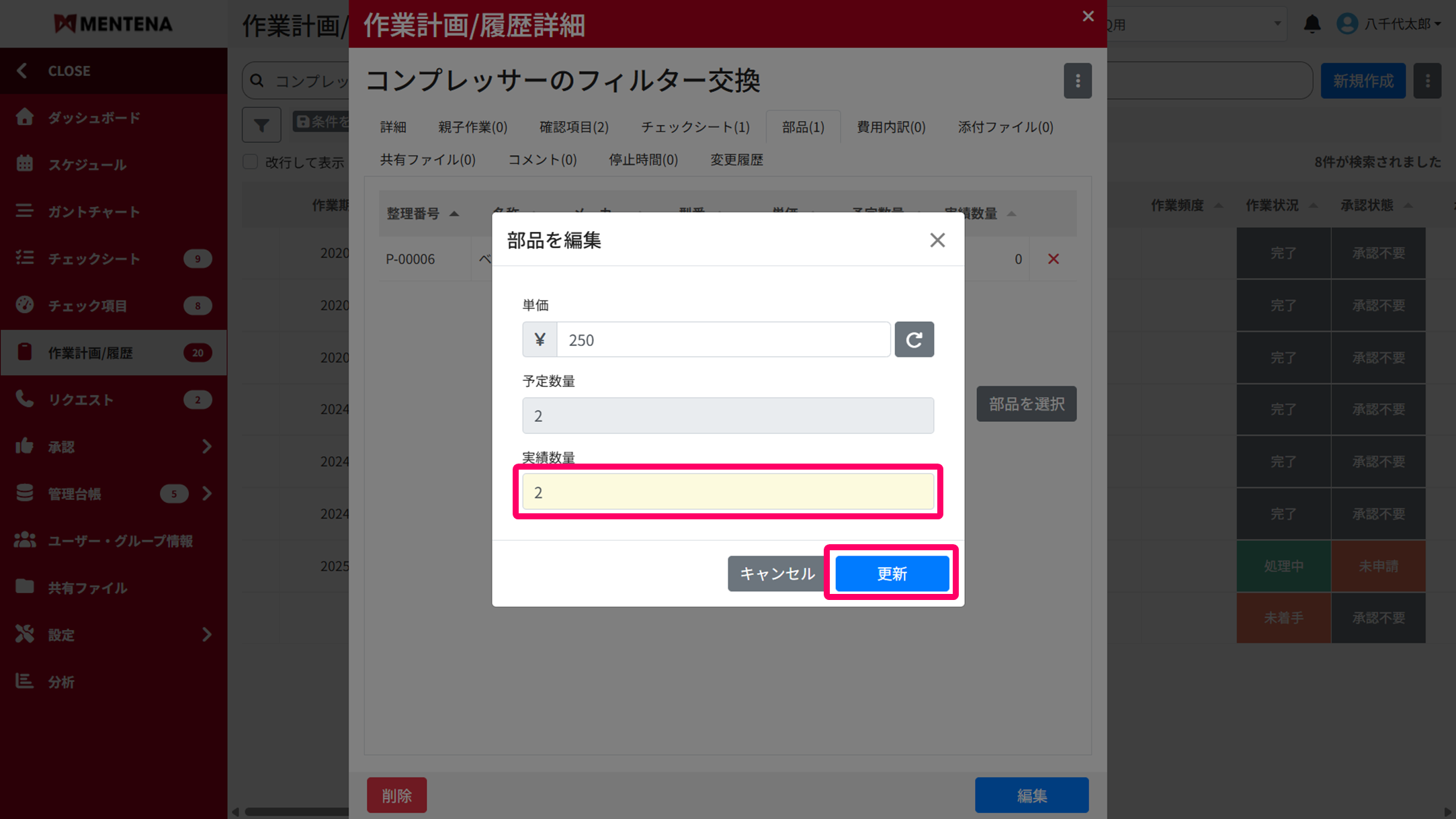Screen dimensions: 1456x819
Task: Click the reset unit price refresh icon
Action: 914,339
